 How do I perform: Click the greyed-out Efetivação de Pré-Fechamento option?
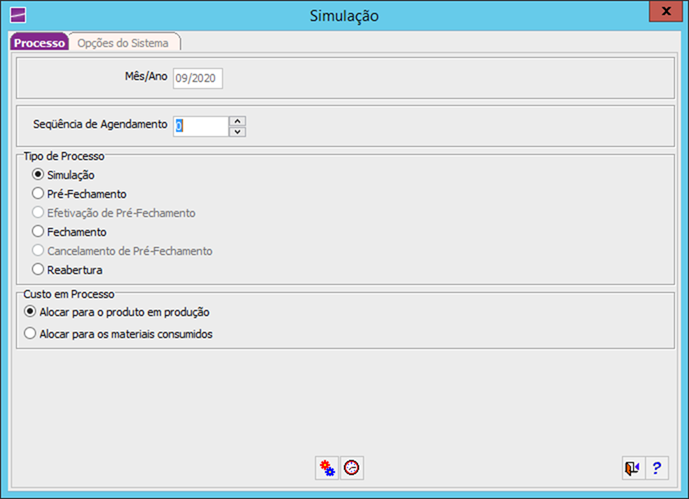coord(39,213)
